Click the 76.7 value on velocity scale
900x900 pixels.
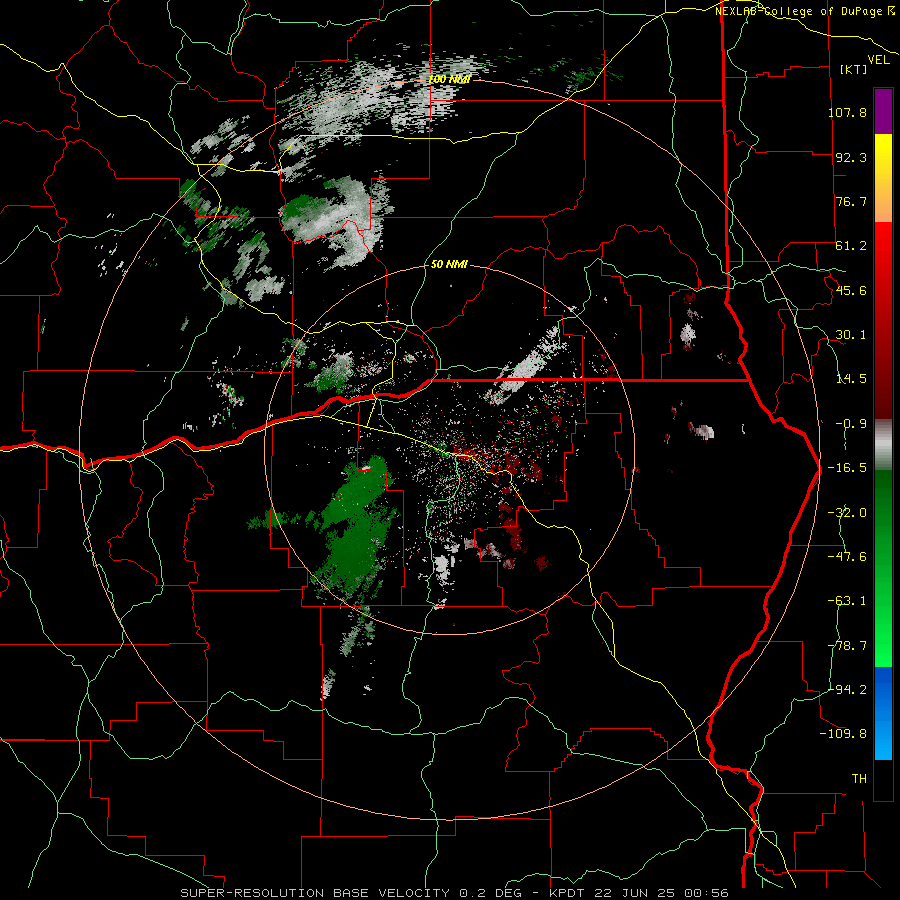point(851,201)
